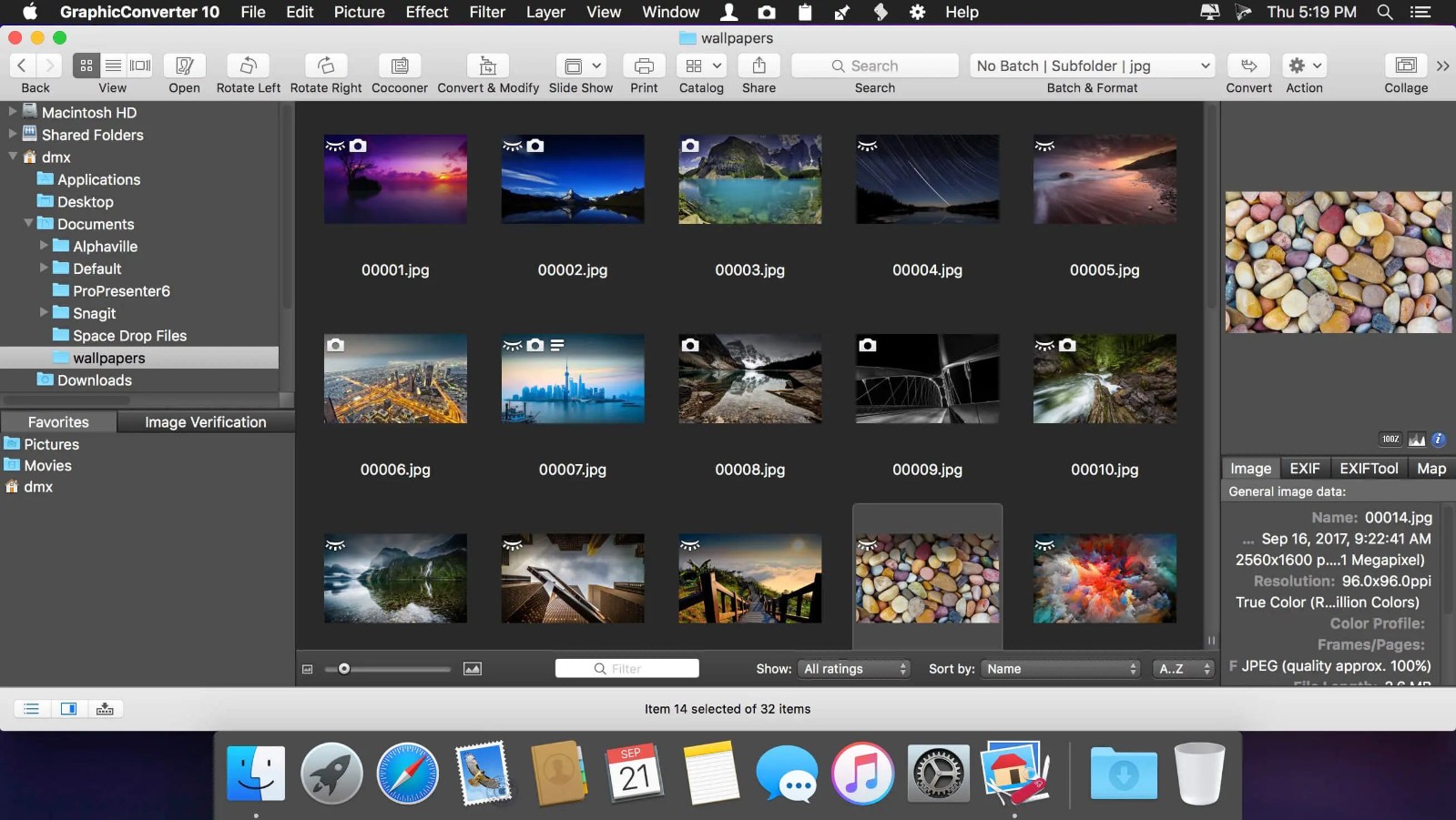Click the blue info icon in preview
Viewport: 1456px width, 820px height.
(1439, 440)
